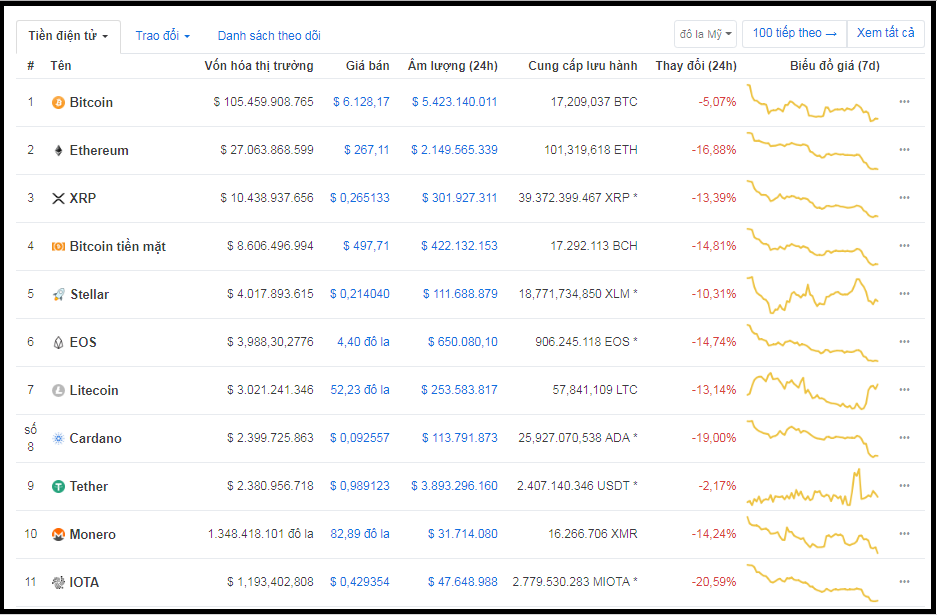937x615 pixels.
Task: Open the Monero name link
Action: click(93, 534)
